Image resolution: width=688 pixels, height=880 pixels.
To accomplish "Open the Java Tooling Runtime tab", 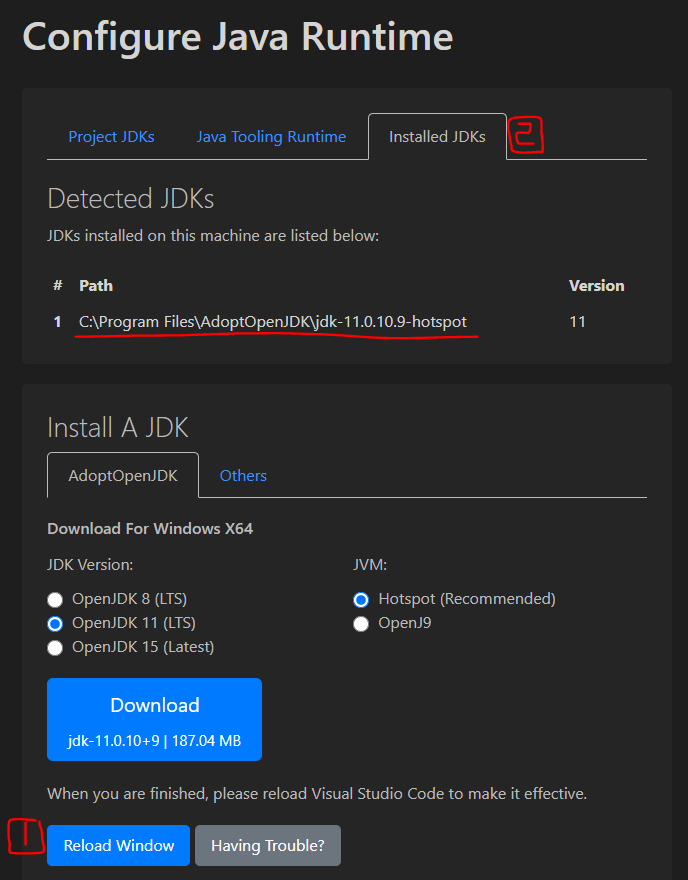I will coord(271,137).
